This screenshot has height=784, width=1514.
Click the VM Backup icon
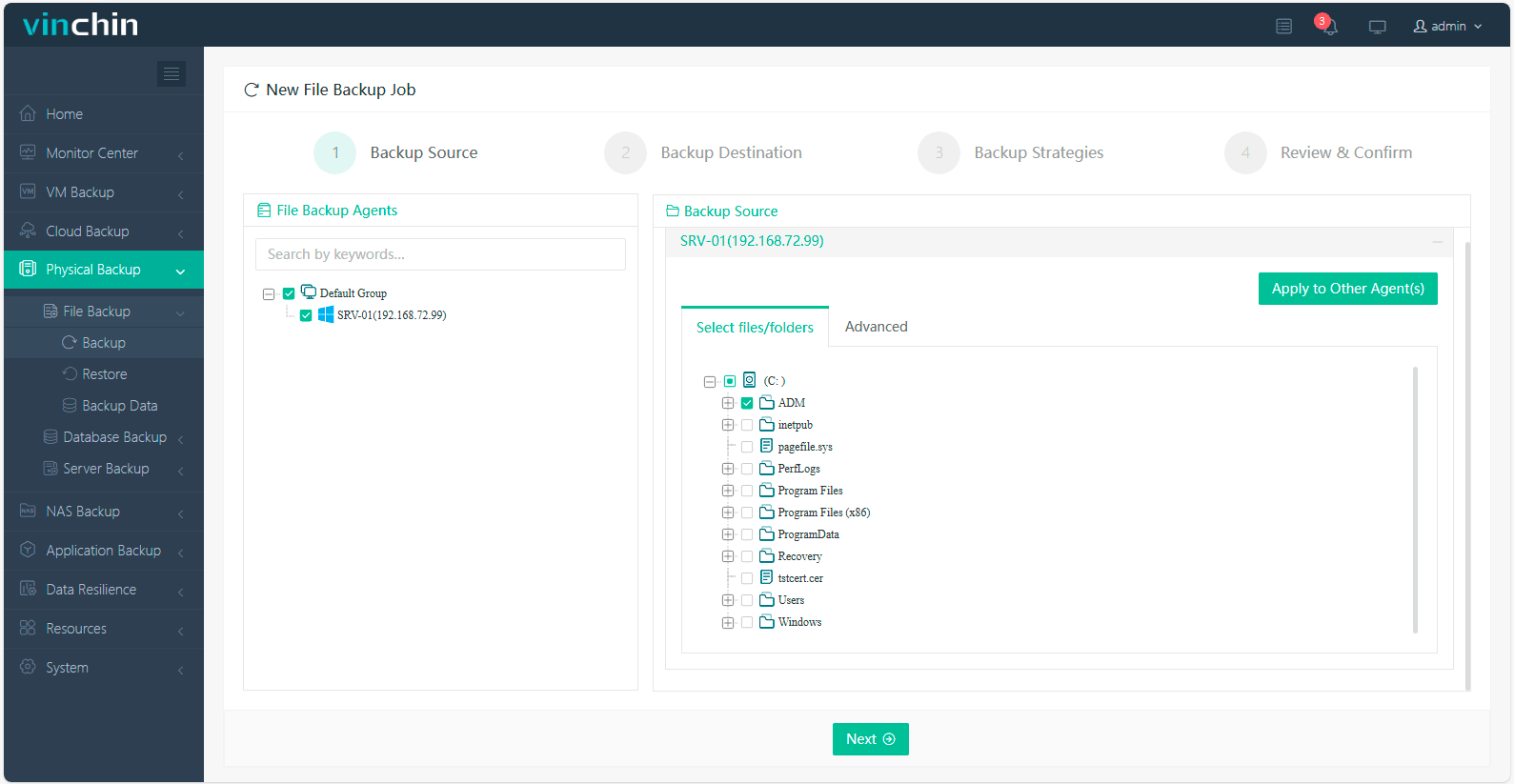[28, 191]
